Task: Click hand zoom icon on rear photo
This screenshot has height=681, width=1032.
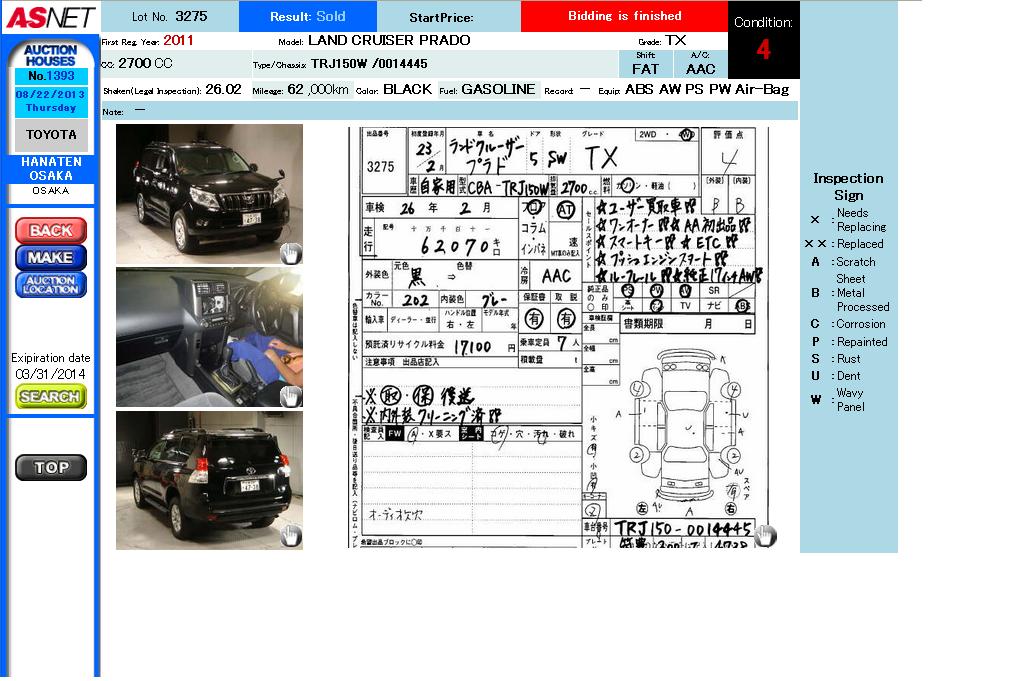Action: click(290, 537)
